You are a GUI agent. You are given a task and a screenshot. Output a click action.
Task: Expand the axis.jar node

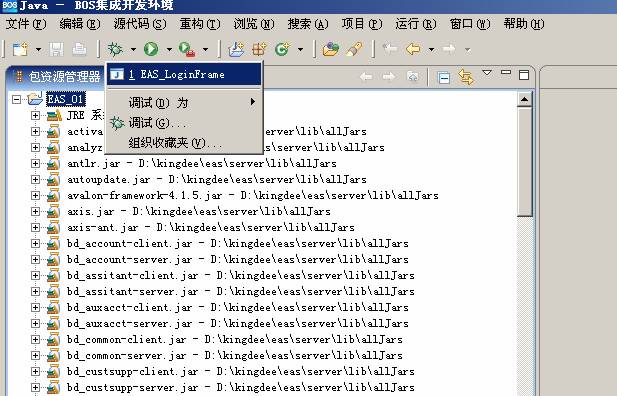point(35,211)
